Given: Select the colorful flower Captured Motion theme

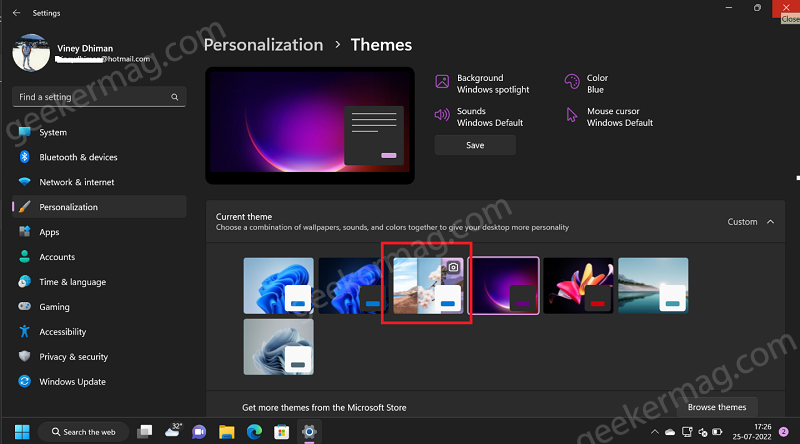Looking at the screenshot, I should 578,285.
